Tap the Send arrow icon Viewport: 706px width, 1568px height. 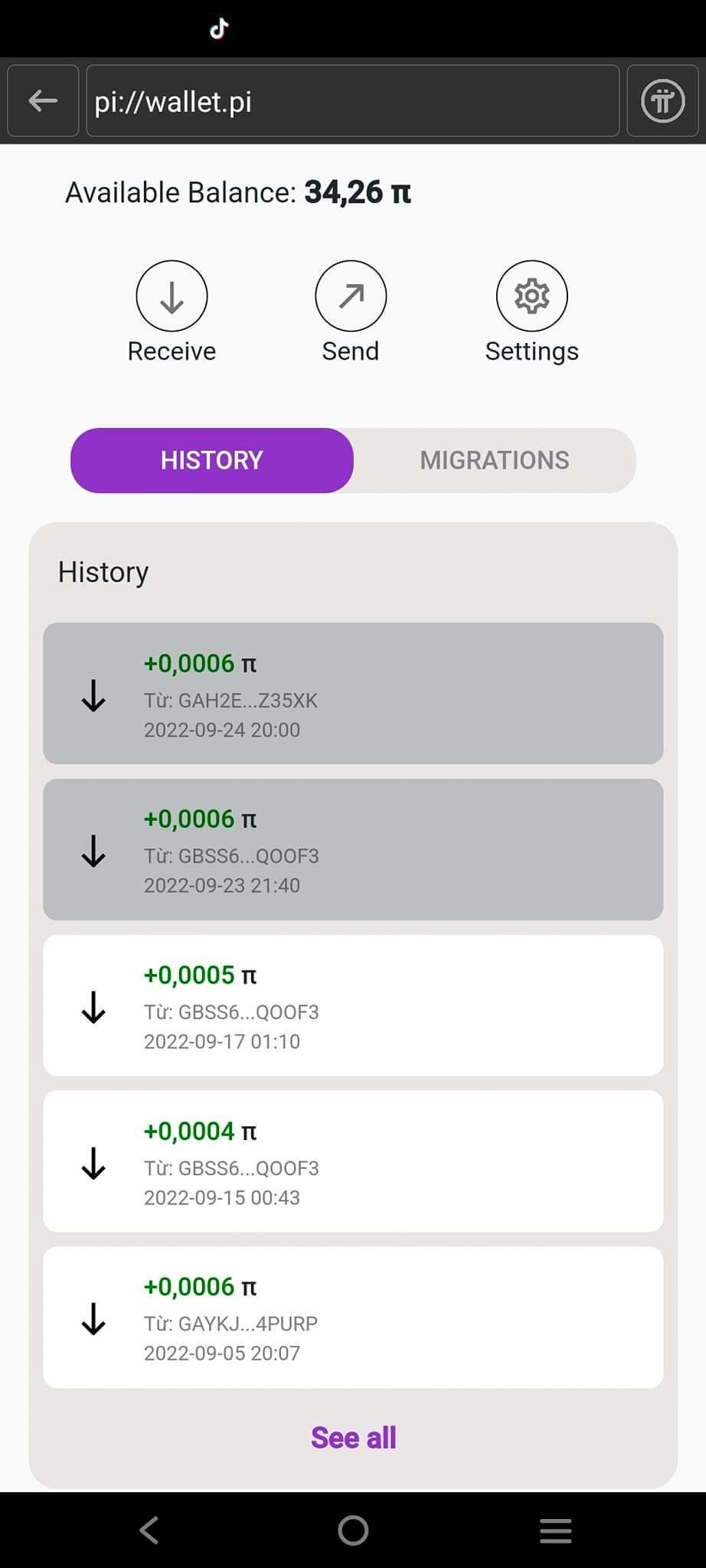coord(351,296)
